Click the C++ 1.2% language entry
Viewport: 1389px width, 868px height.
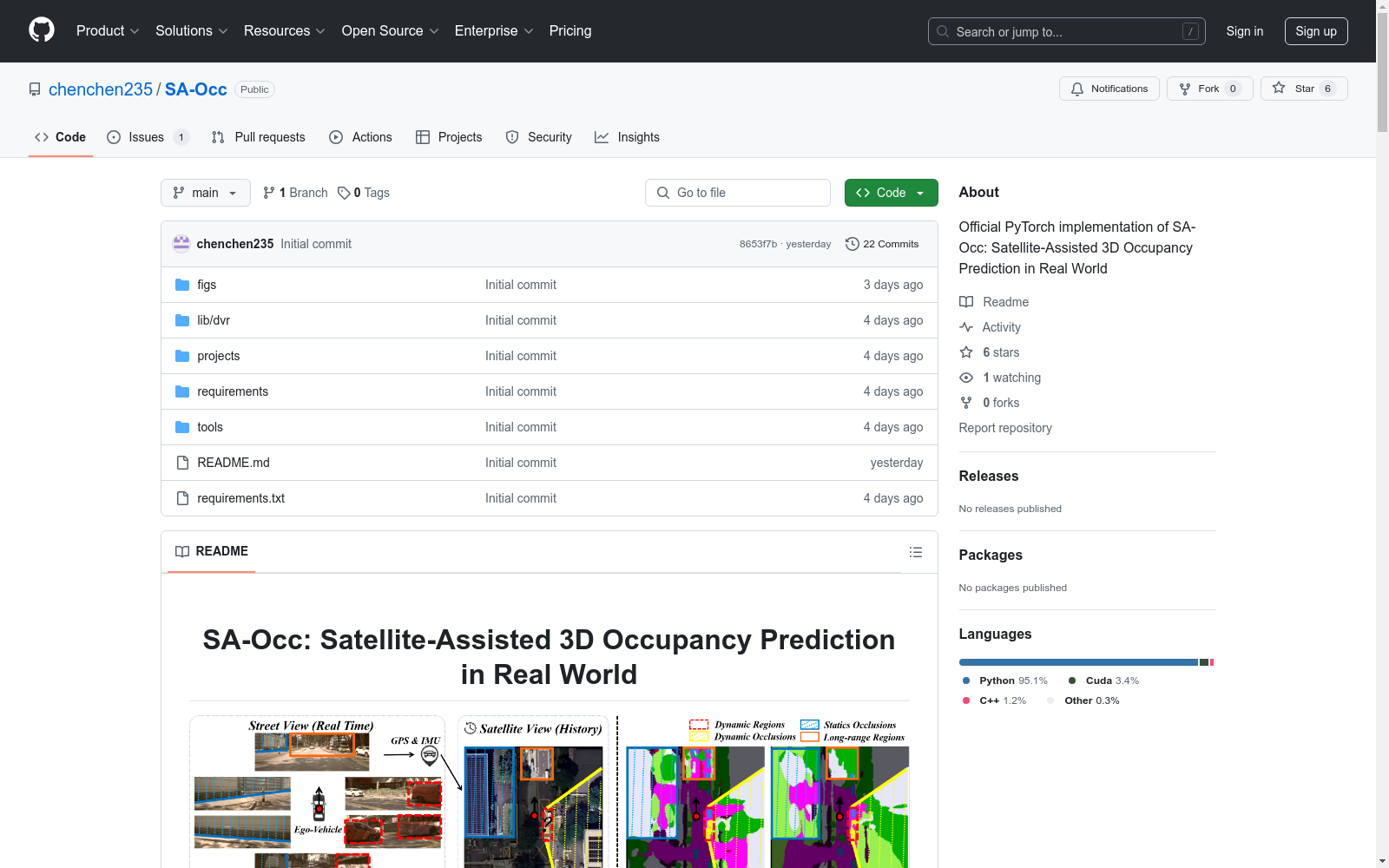click(994, 700)
